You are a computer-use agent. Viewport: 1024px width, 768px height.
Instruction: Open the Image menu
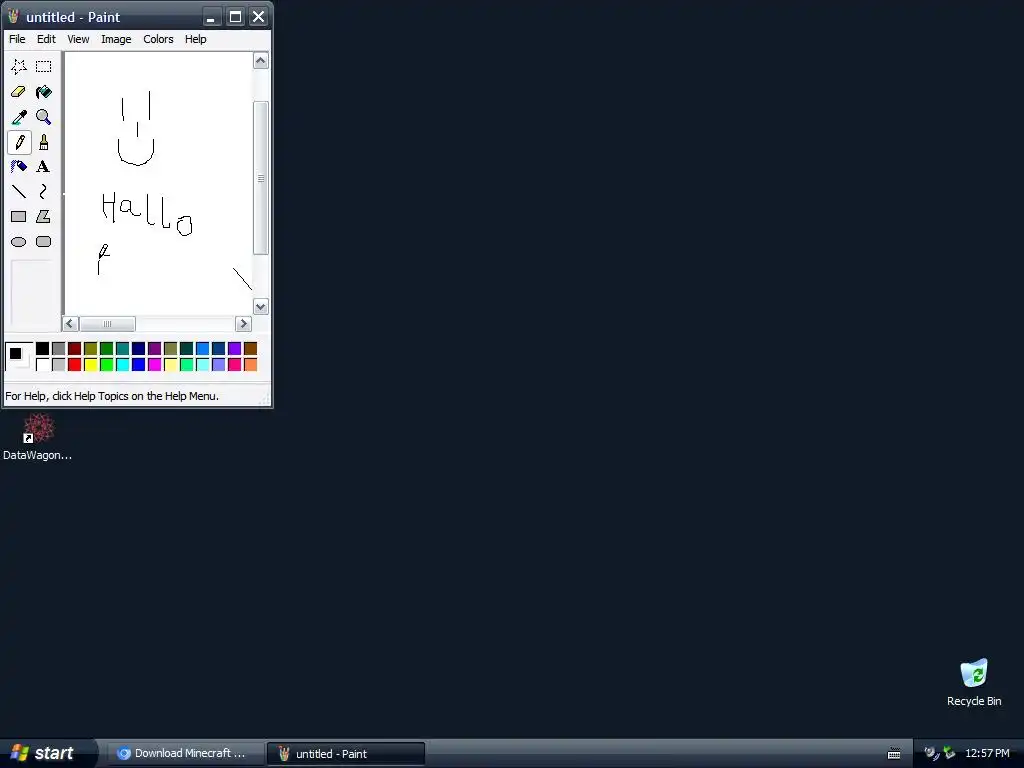point(116,39)
